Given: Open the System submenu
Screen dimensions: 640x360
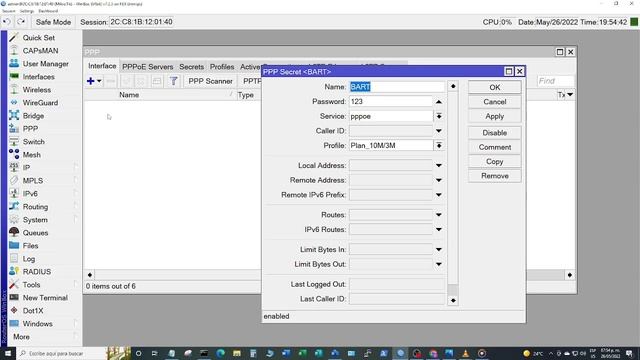Looking at the screenshot, I should click(x=35, y=220).
